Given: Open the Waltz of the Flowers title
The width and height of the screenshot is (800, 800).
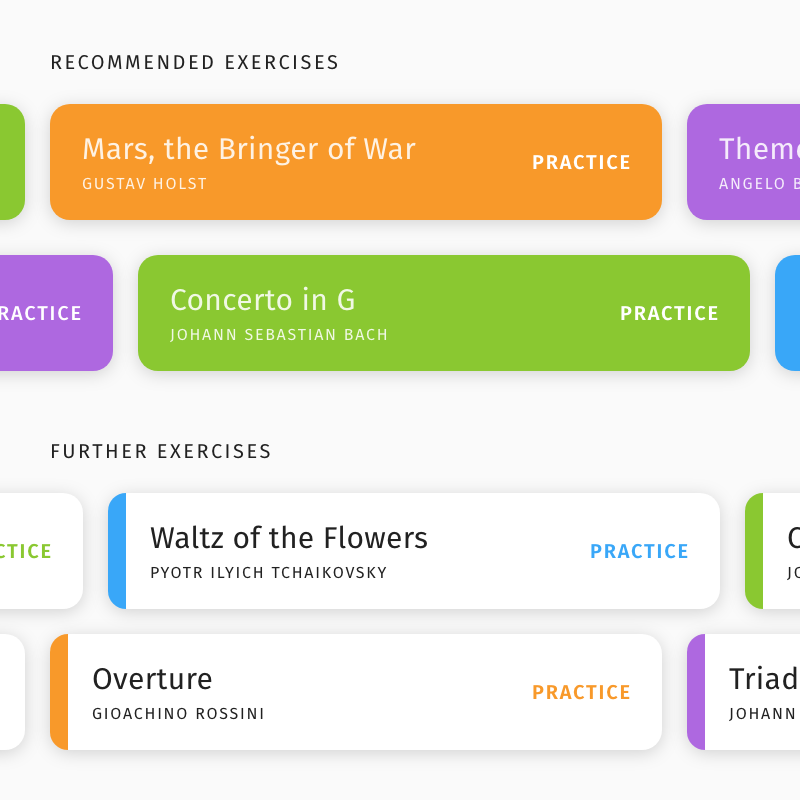Looking at the screenshot, I should (289, 538).
